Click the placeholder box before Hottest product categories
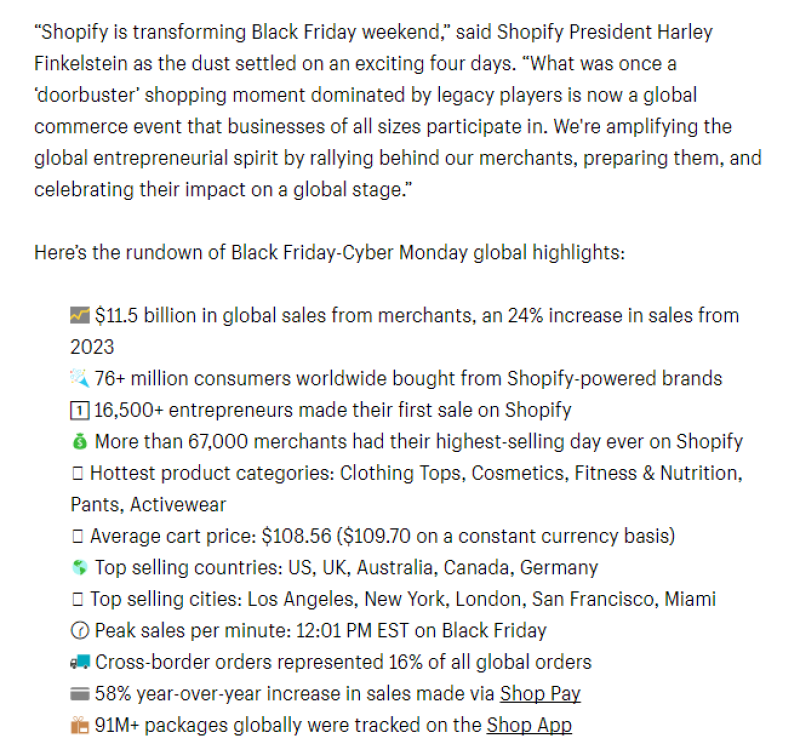Viewport: 800px width, 744px height. pyautogui.click(x=77, y=473)
